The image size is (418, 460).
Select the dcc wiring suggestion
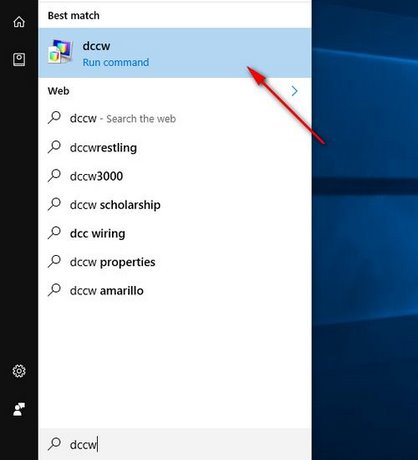tap(175, 233)
